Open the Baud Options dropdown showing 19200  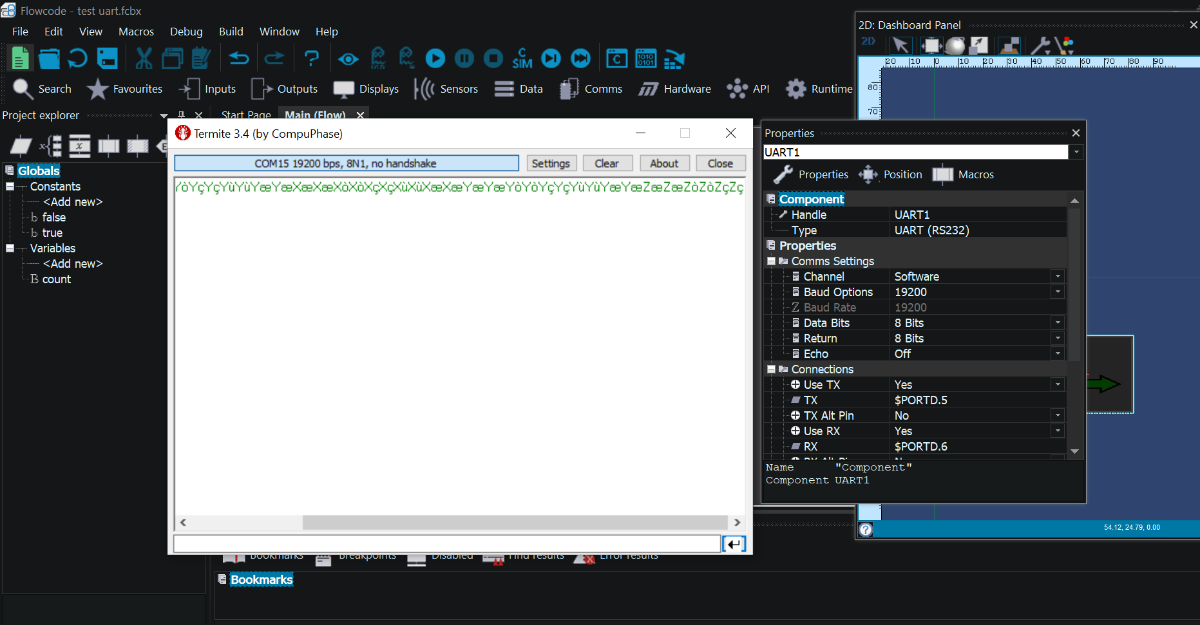(1057, 292)
